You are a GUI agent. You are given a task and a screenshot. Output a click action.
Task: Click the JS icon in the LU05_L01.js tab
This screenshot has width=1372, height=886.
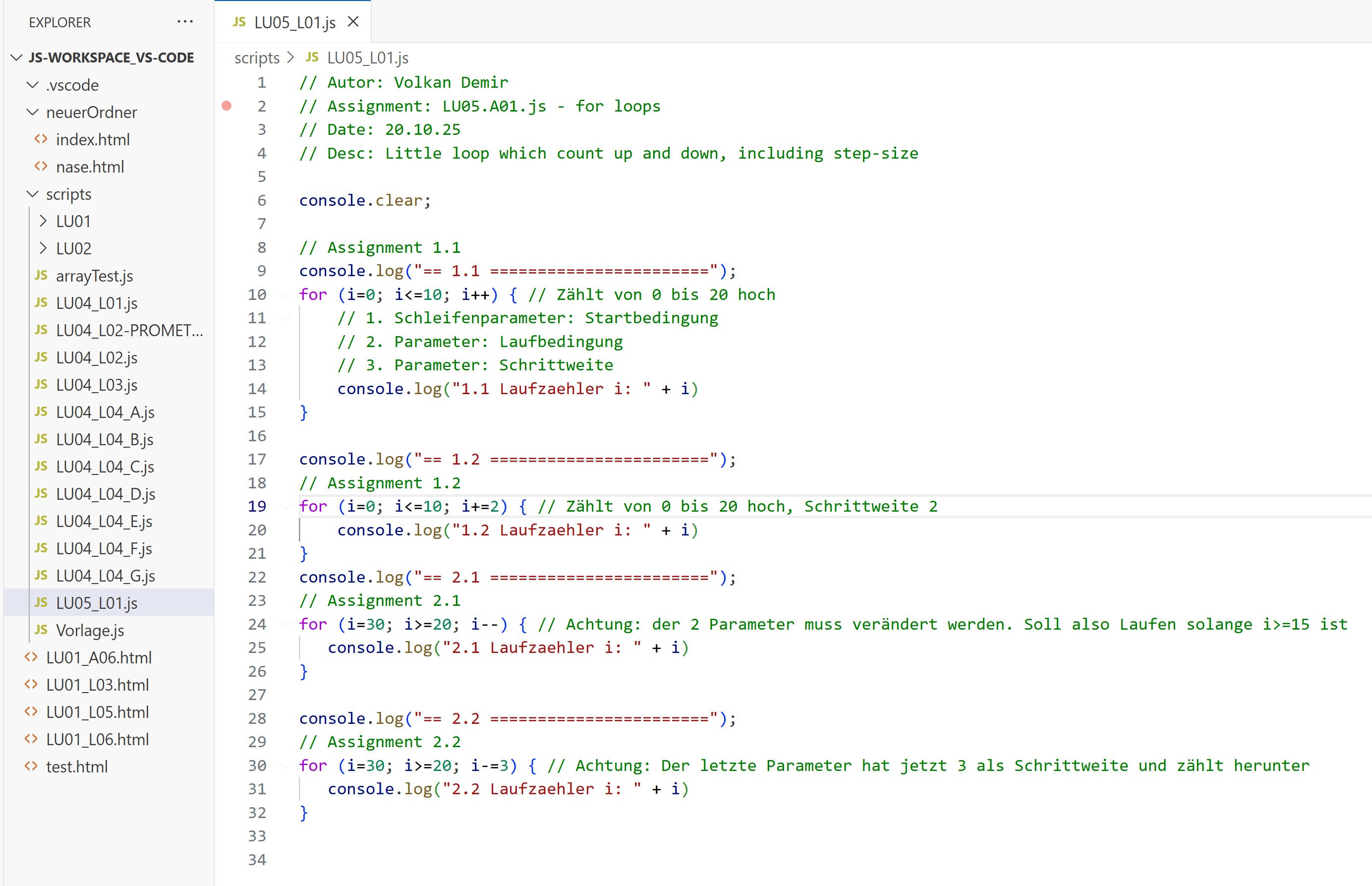click(239, 22)
